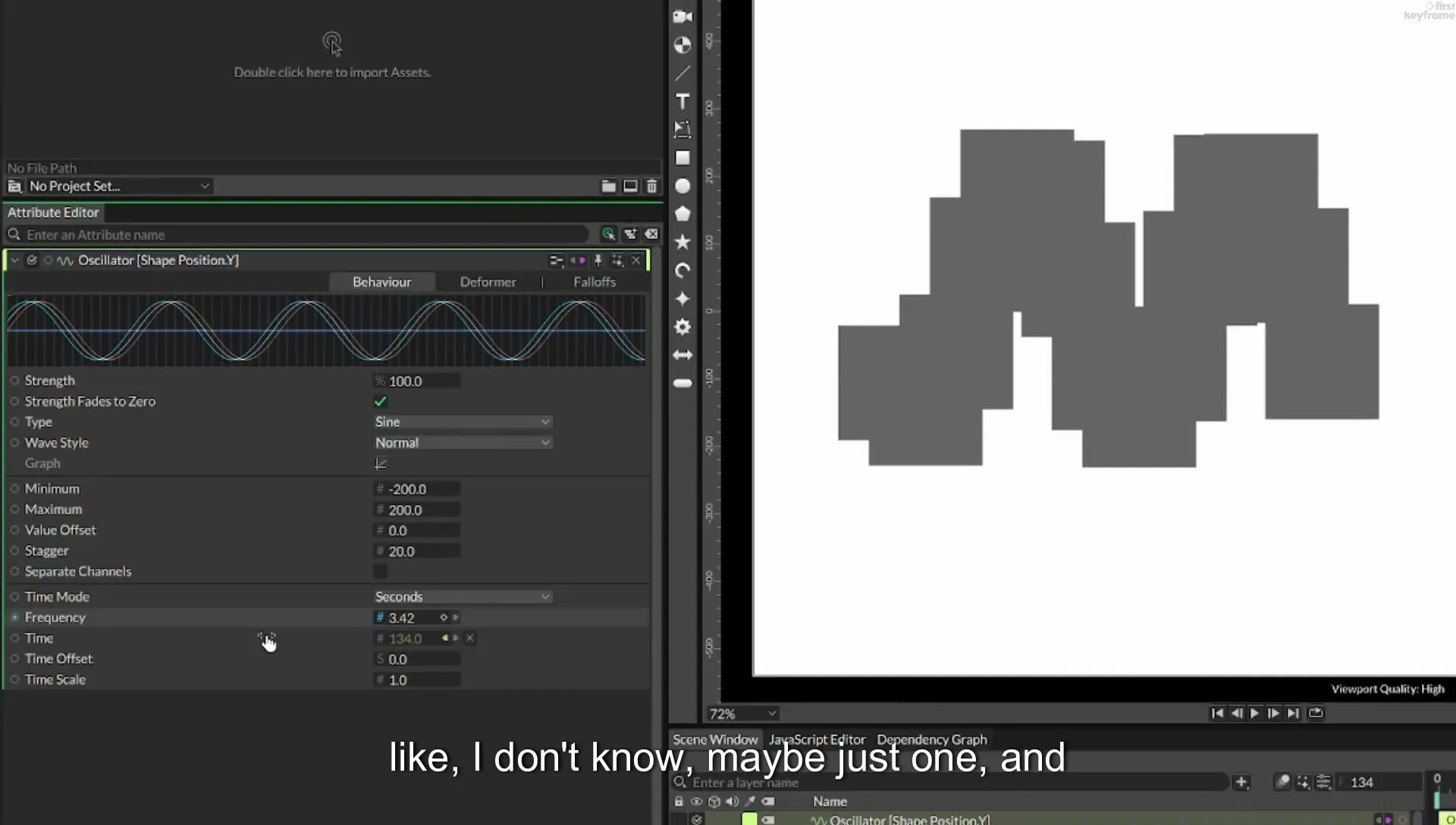The height and width of the screenshot is (825, 1456).
Task: Open the Wave Style dropdown showing Normal
Action: point(463,442)
